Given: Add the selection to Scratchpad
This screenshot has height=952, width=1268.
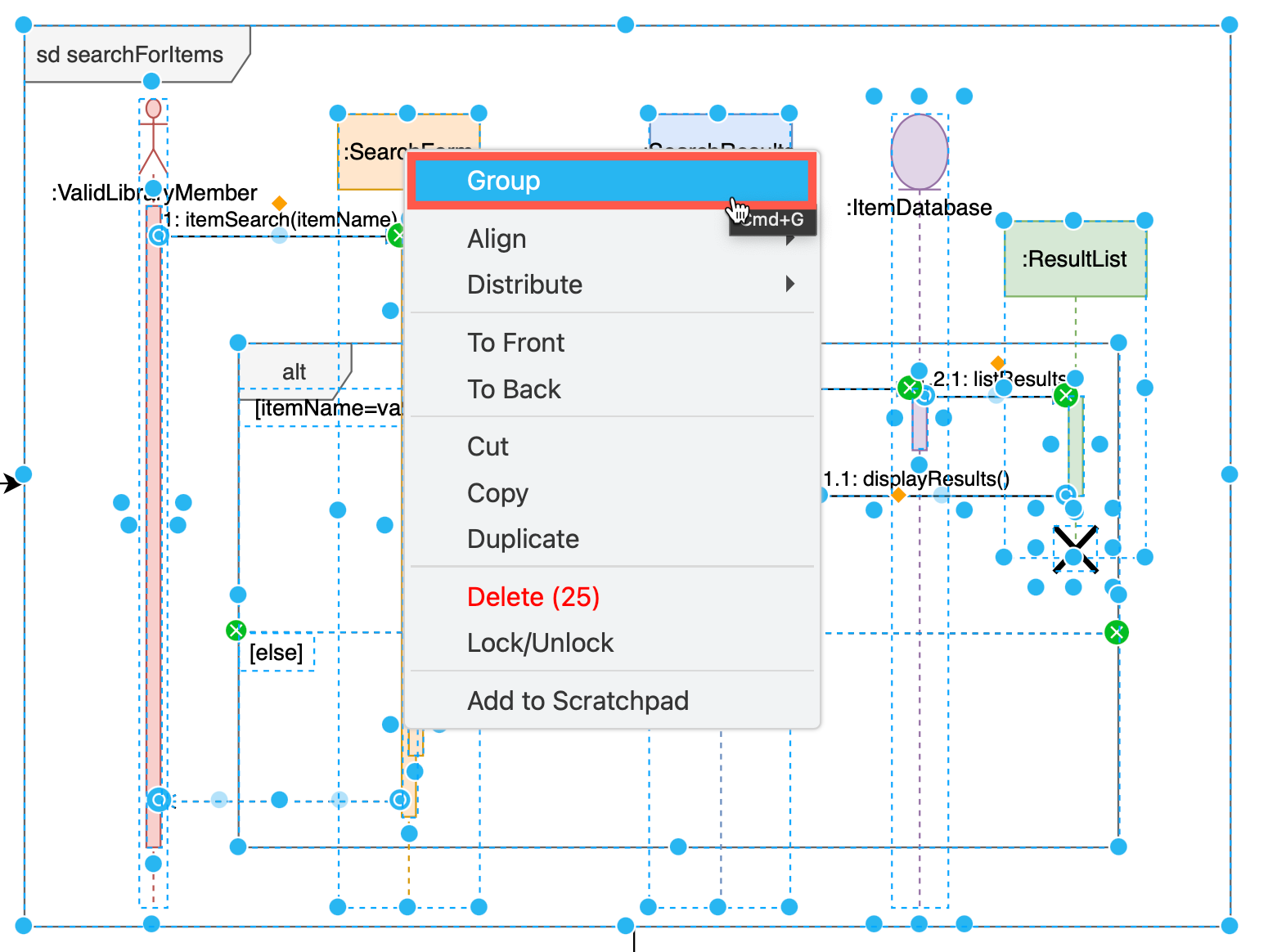Looking at the screenshot, I should click(578, 701).
